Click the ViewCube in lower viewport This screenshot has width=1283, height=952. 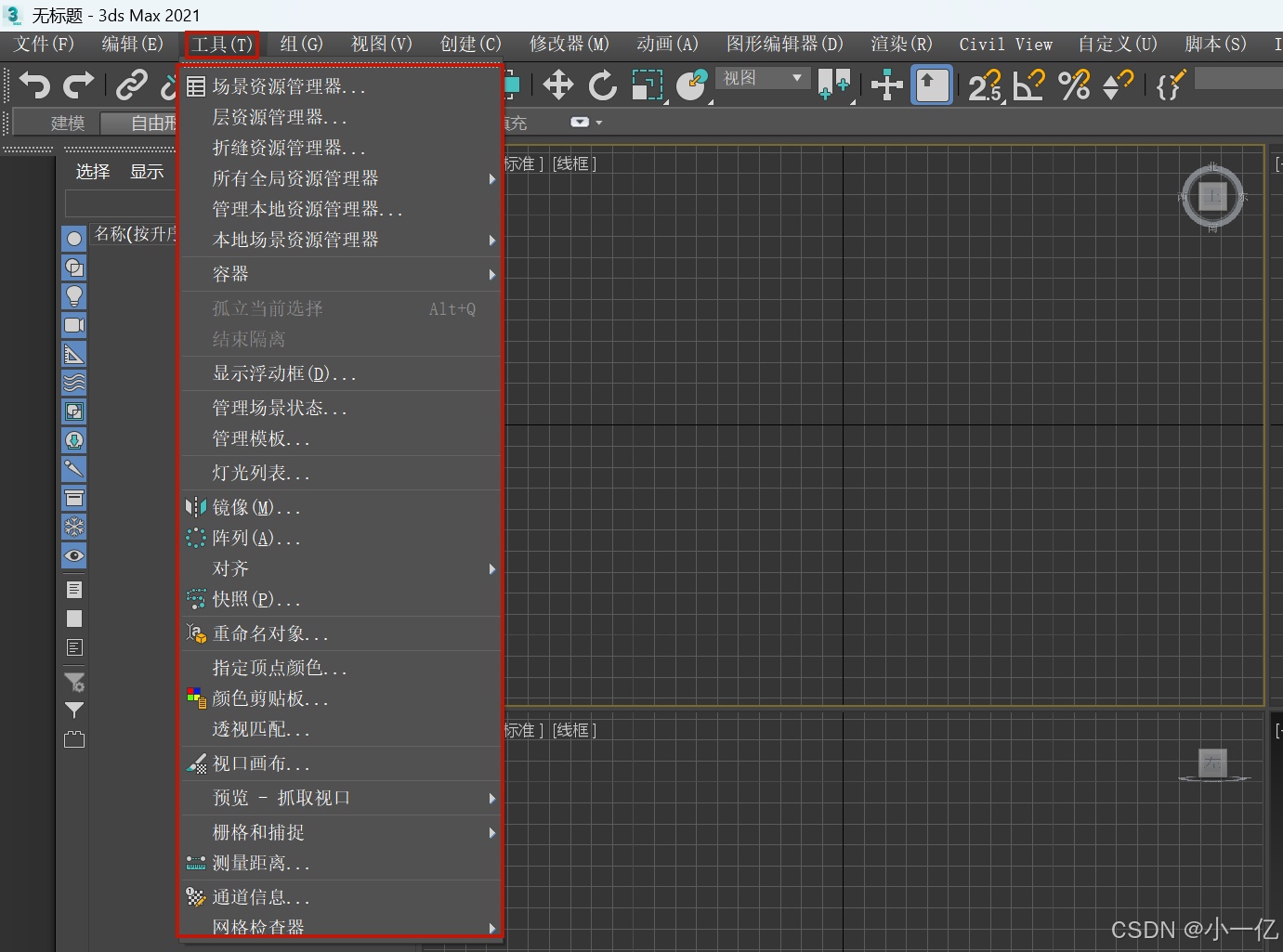tap(1212, 765)
